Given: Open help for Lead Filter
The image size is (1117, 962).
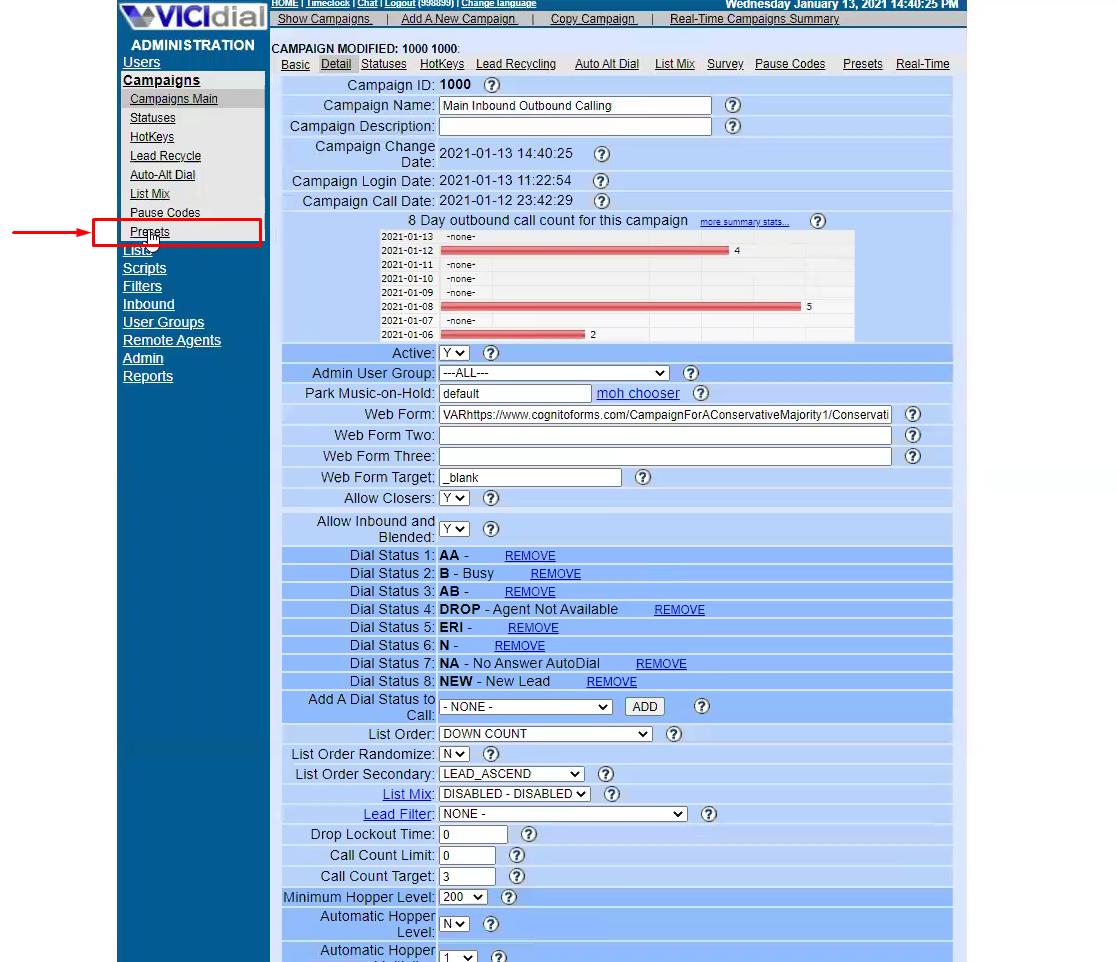Looking at the screenshot, I should click(708, 814).
